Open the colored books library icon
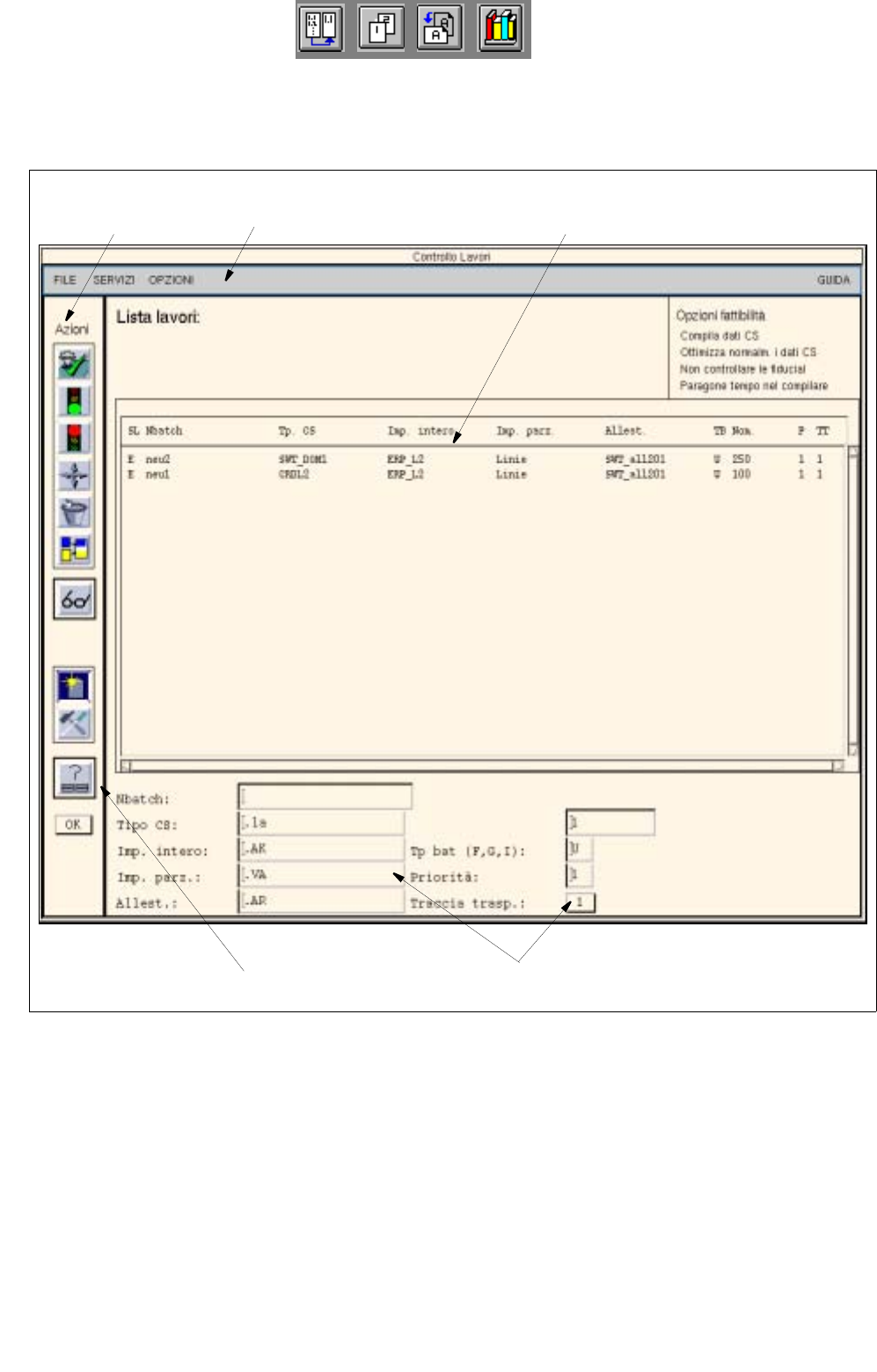This screenshot has height=1372, width=877. pyautogui.click(x=501, y=28)
